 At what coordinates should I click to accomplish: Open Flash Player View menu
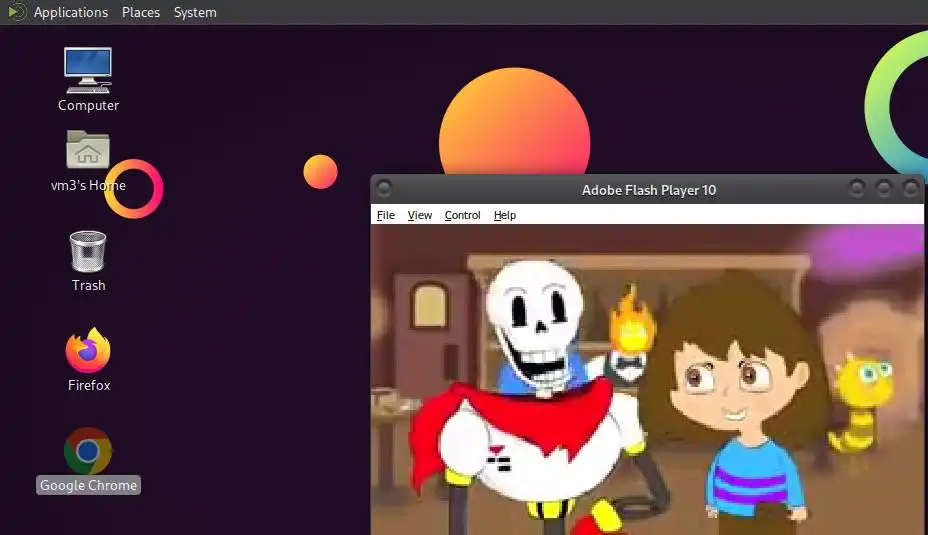coord(420,215)
